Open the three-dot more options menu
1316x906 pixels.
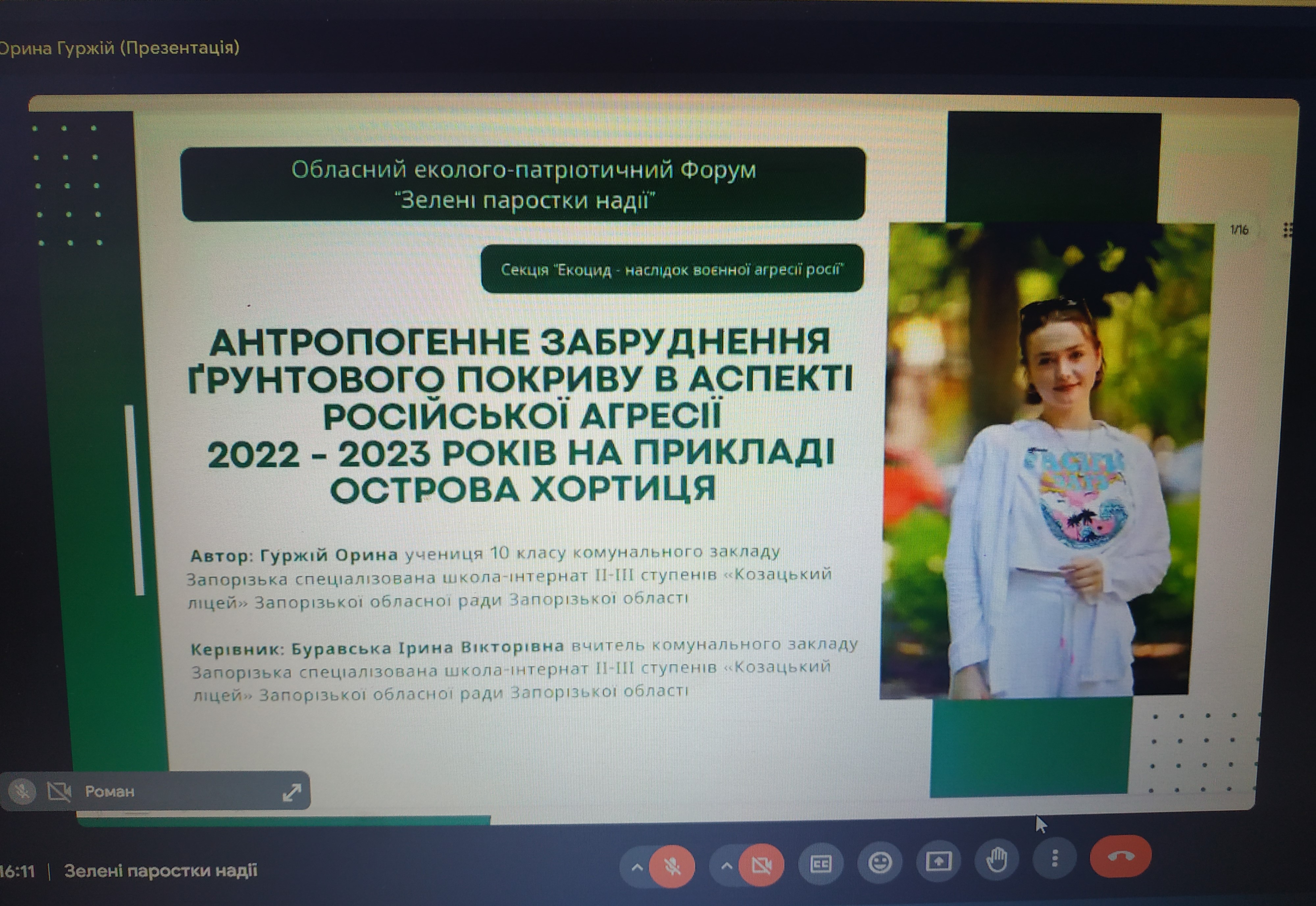click(1054, 859)
